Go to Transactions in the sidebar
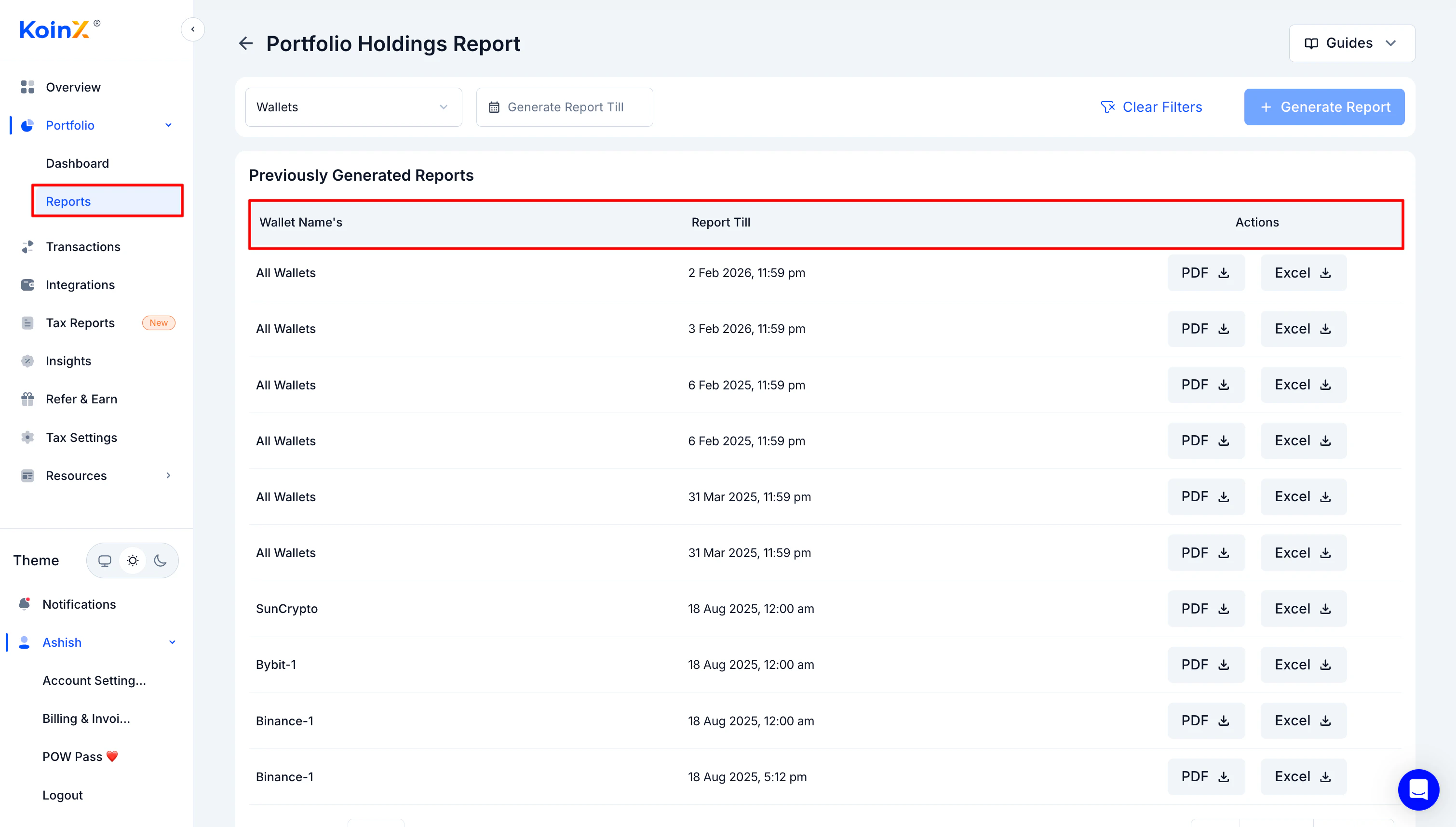Viewport: 1456px width, 827px height. click(x=83, y=247)
